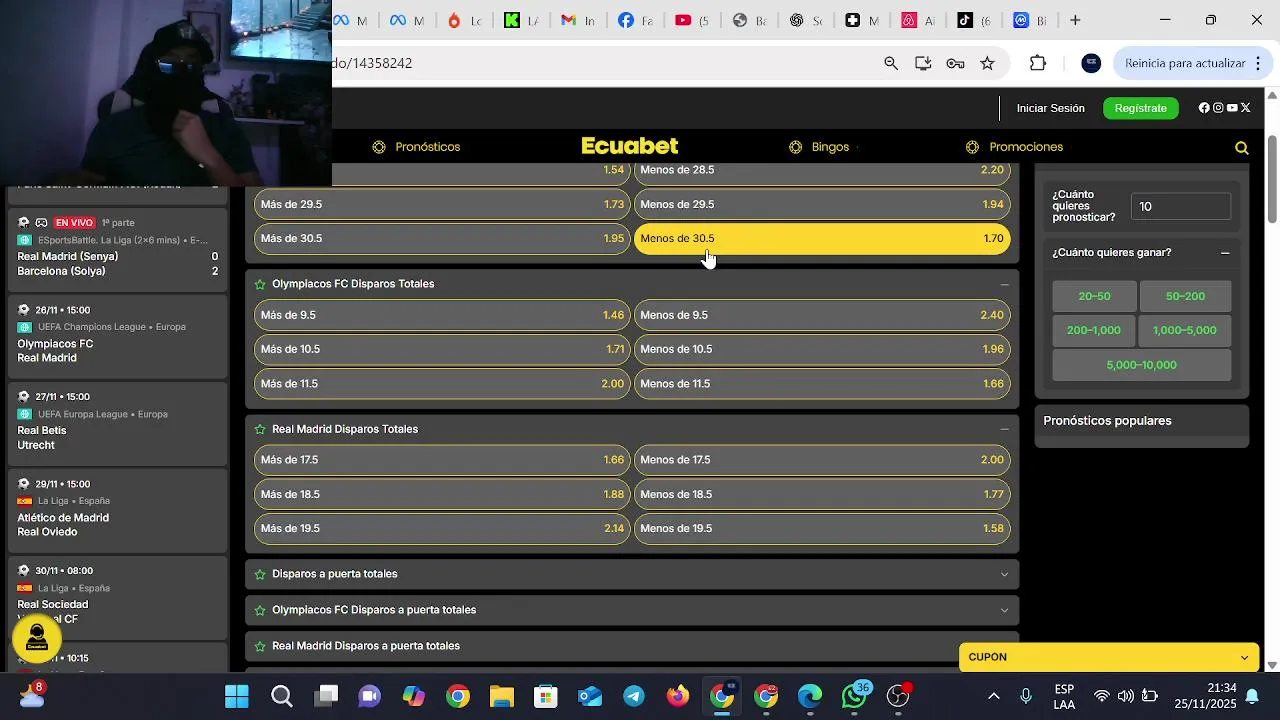This screenshot has width=1280, height=720.
Task: Switch to the Gmail browser tab
Action: click(578, 20)
